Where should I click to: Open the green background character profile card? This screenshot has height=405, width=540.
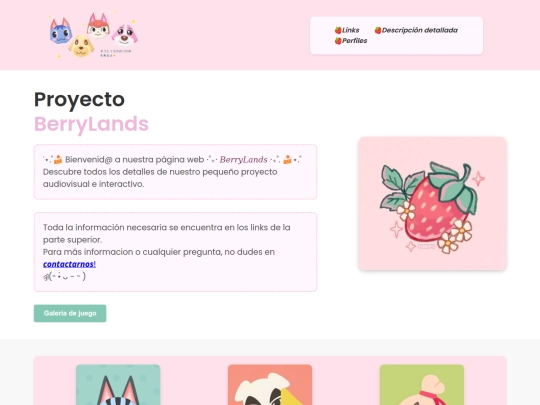(422, 385)
